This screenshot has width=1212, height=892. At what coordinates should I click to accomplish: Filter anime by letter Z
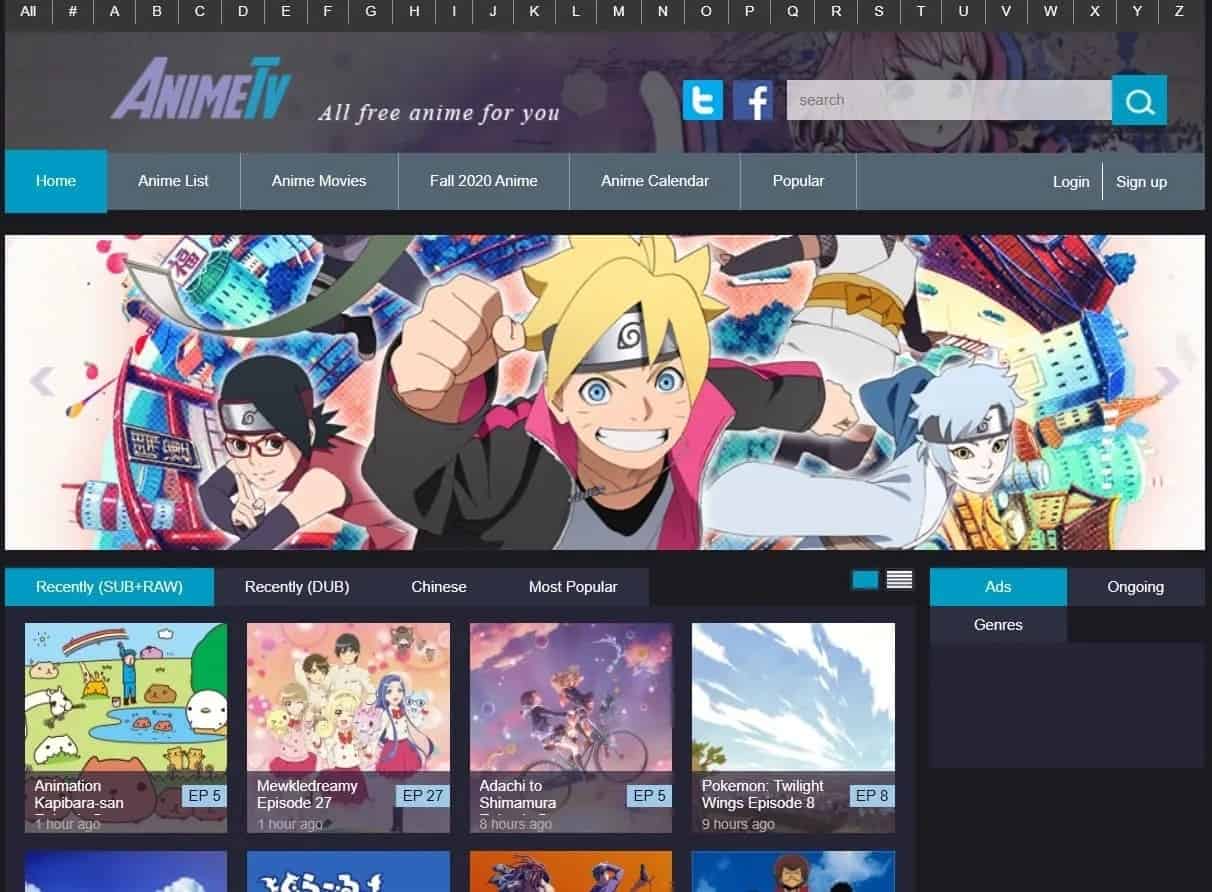[1179, 11]
